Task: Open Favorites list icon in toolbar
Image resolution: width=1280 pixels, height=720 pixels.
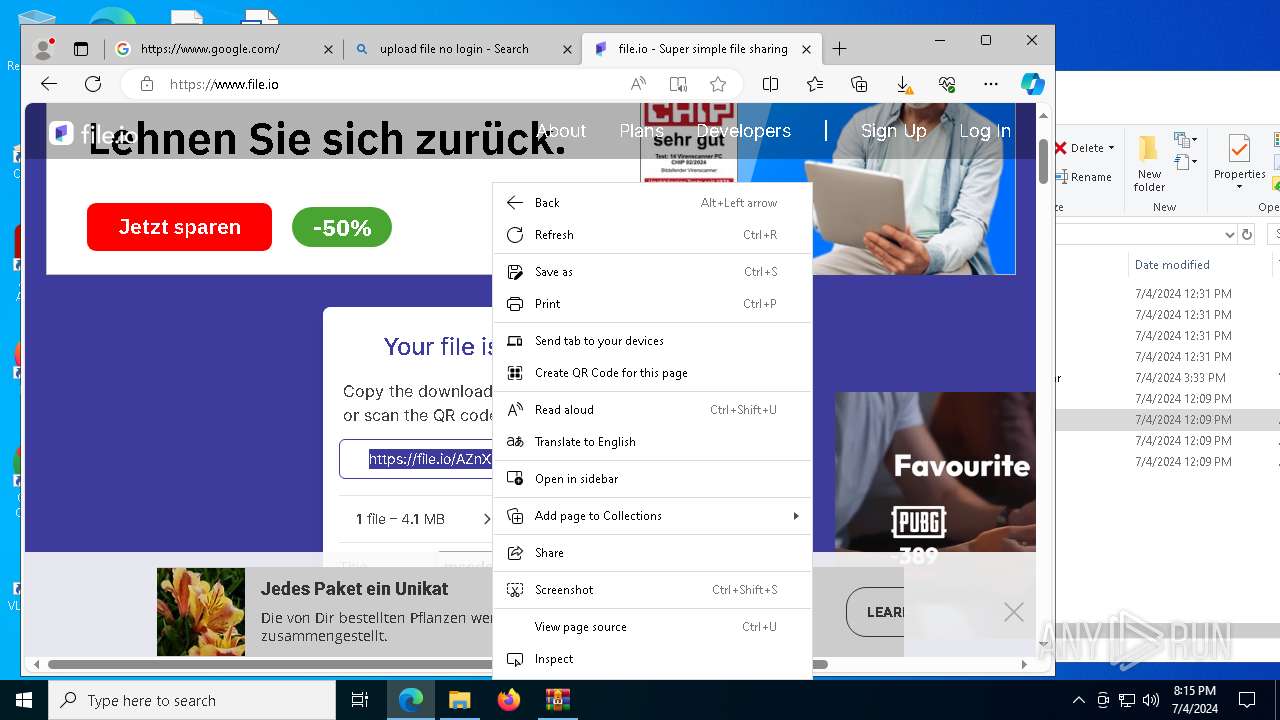Action: [815, 84]
